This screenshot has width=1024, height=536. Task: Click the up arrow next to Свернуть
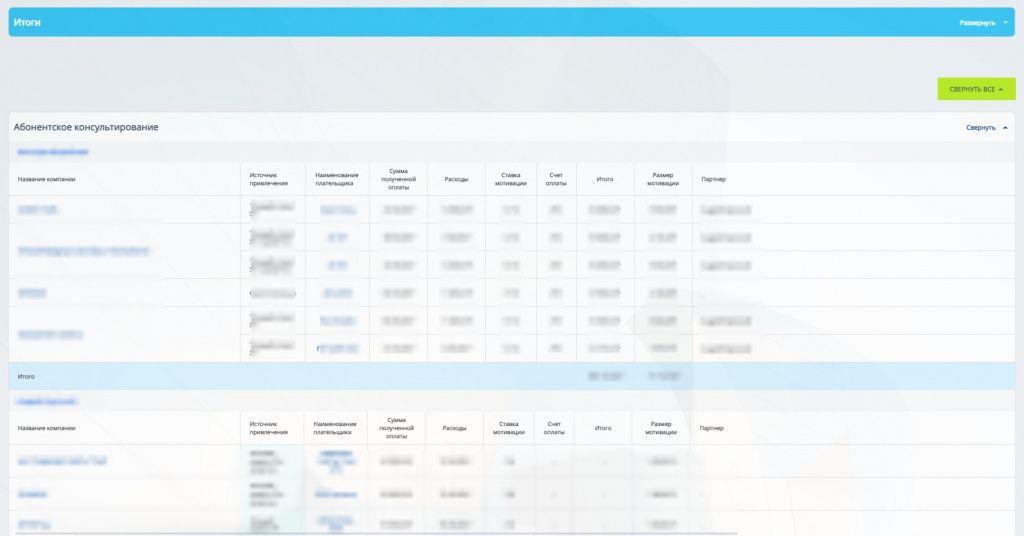click(1005, 128)
